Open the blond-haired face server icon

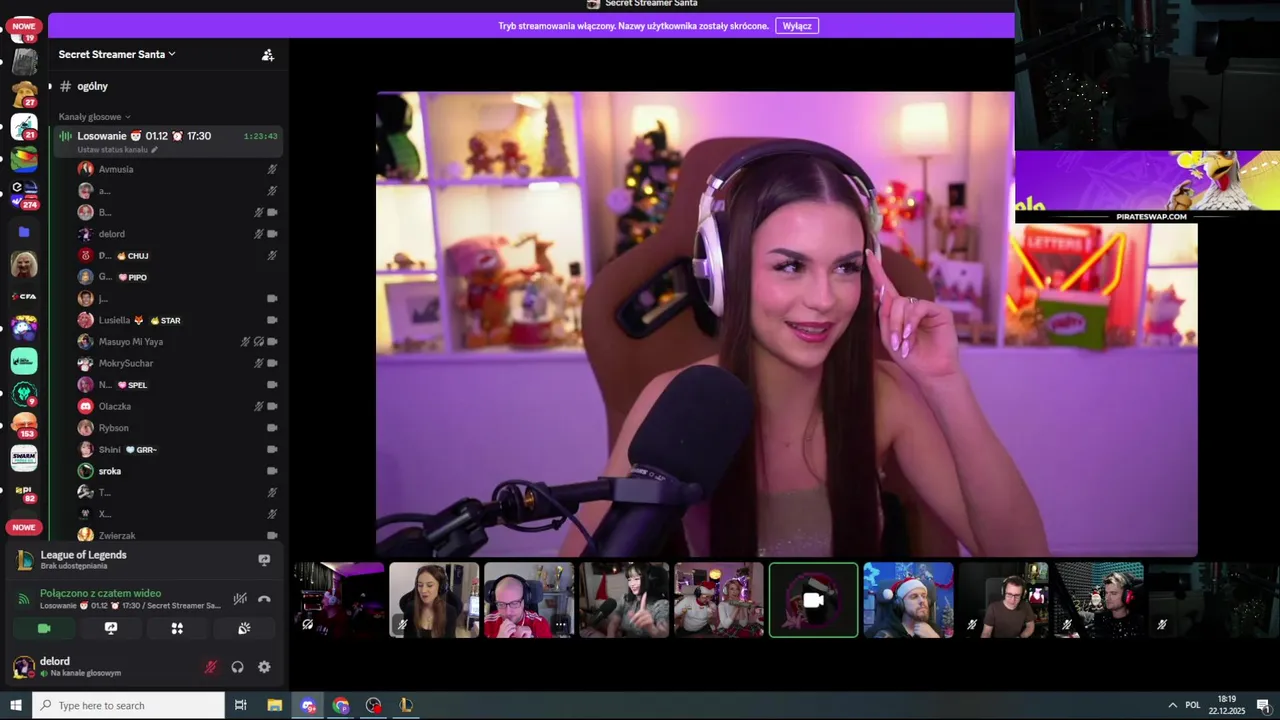tap(24, 264)
